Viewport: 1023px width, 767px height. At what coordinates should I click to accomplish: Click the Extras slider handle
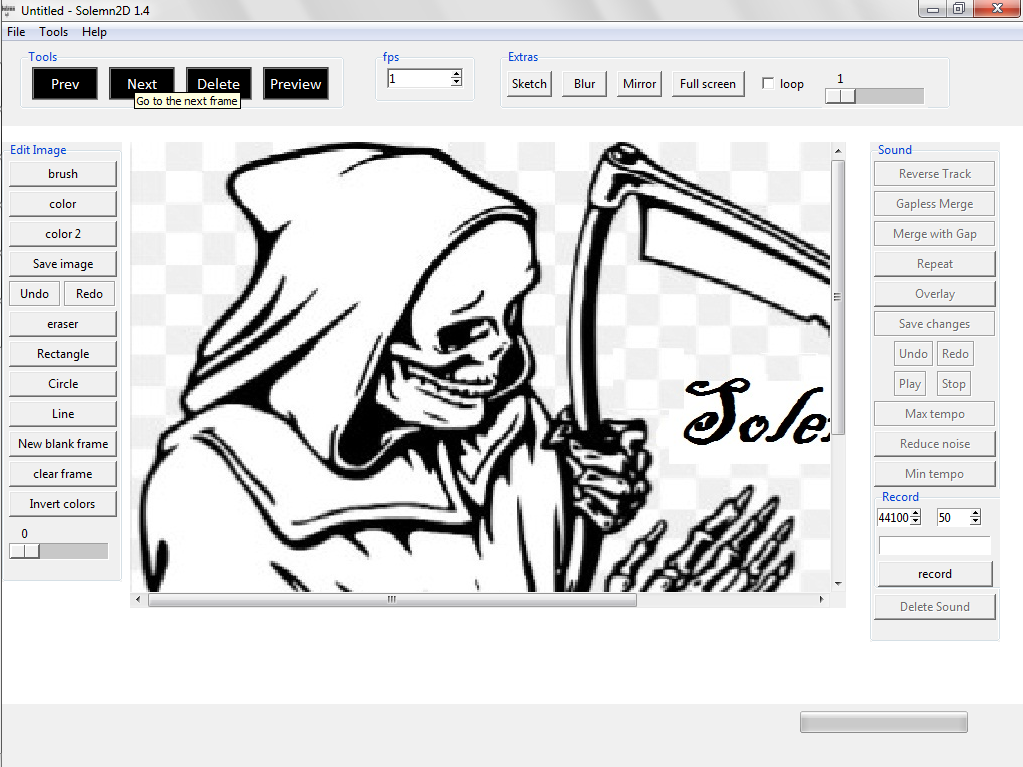[x=840, y=96]
